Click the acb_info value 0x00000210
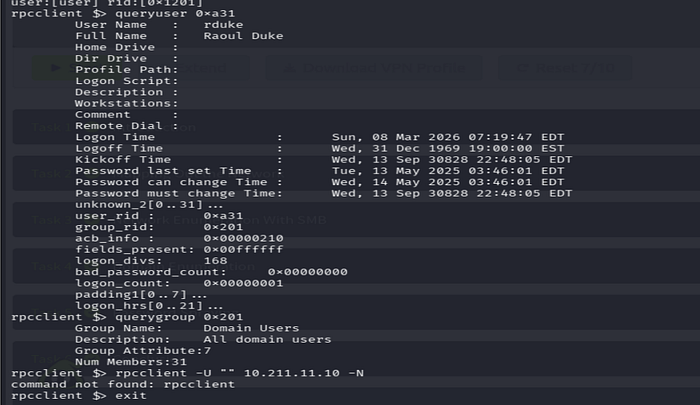The height and width of the screenshot is (405, 700). click(243, 238)
